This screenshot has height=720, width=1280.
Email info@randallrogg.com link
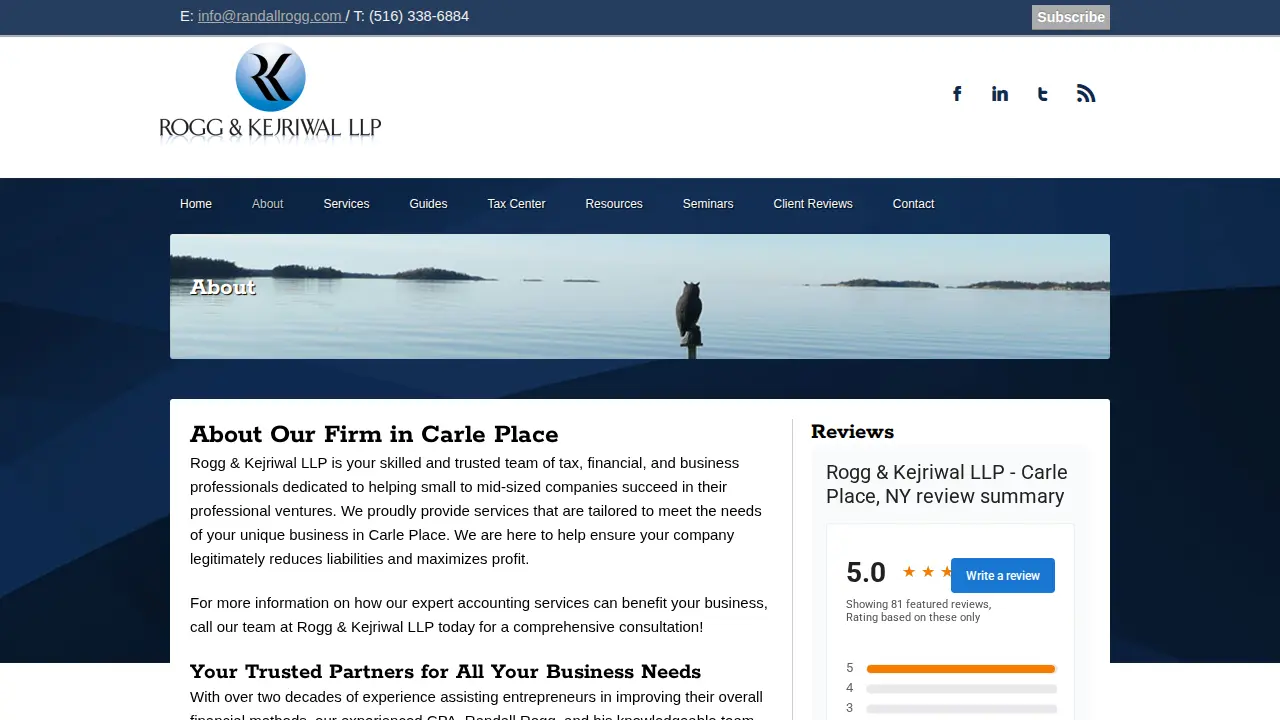point(270,16)
